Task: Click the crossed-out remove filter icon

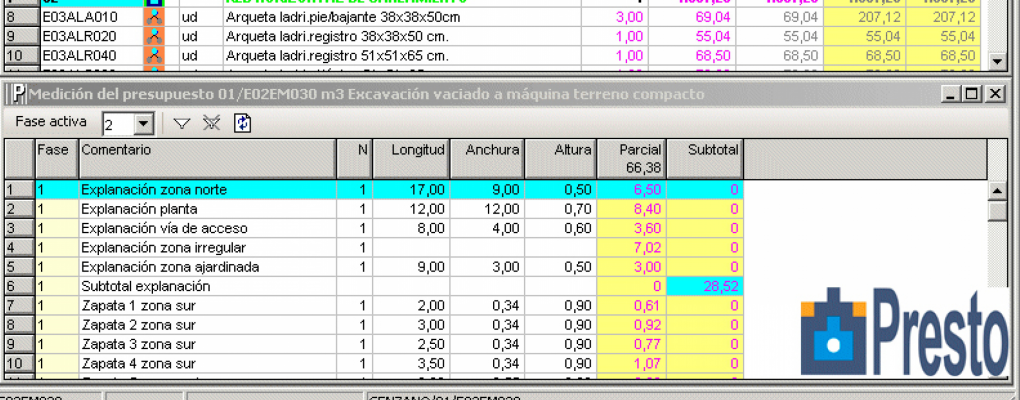Action: 211,123
